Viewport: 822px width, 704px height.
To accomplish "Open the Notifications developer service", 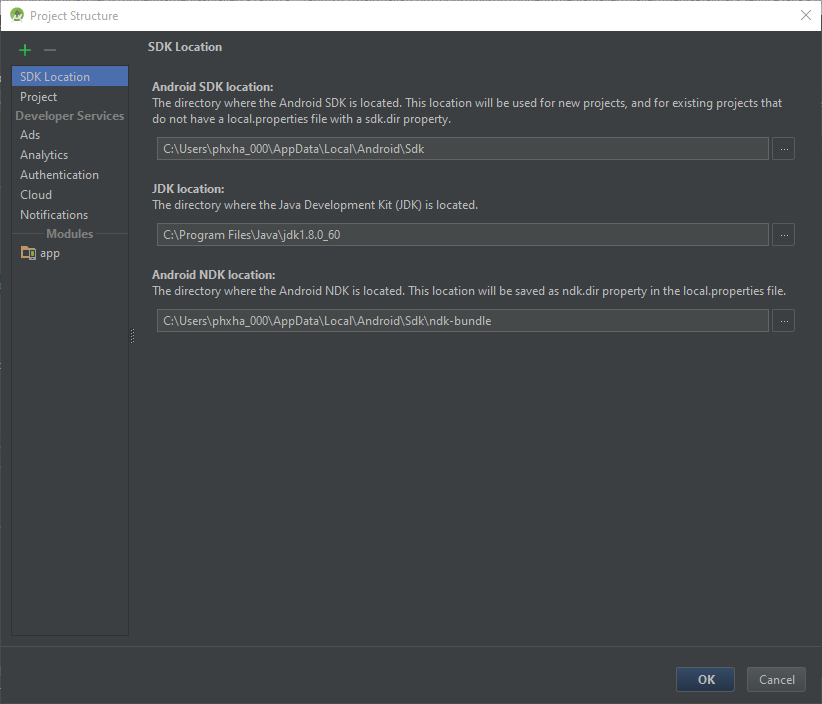I will [x=54, y=215].
